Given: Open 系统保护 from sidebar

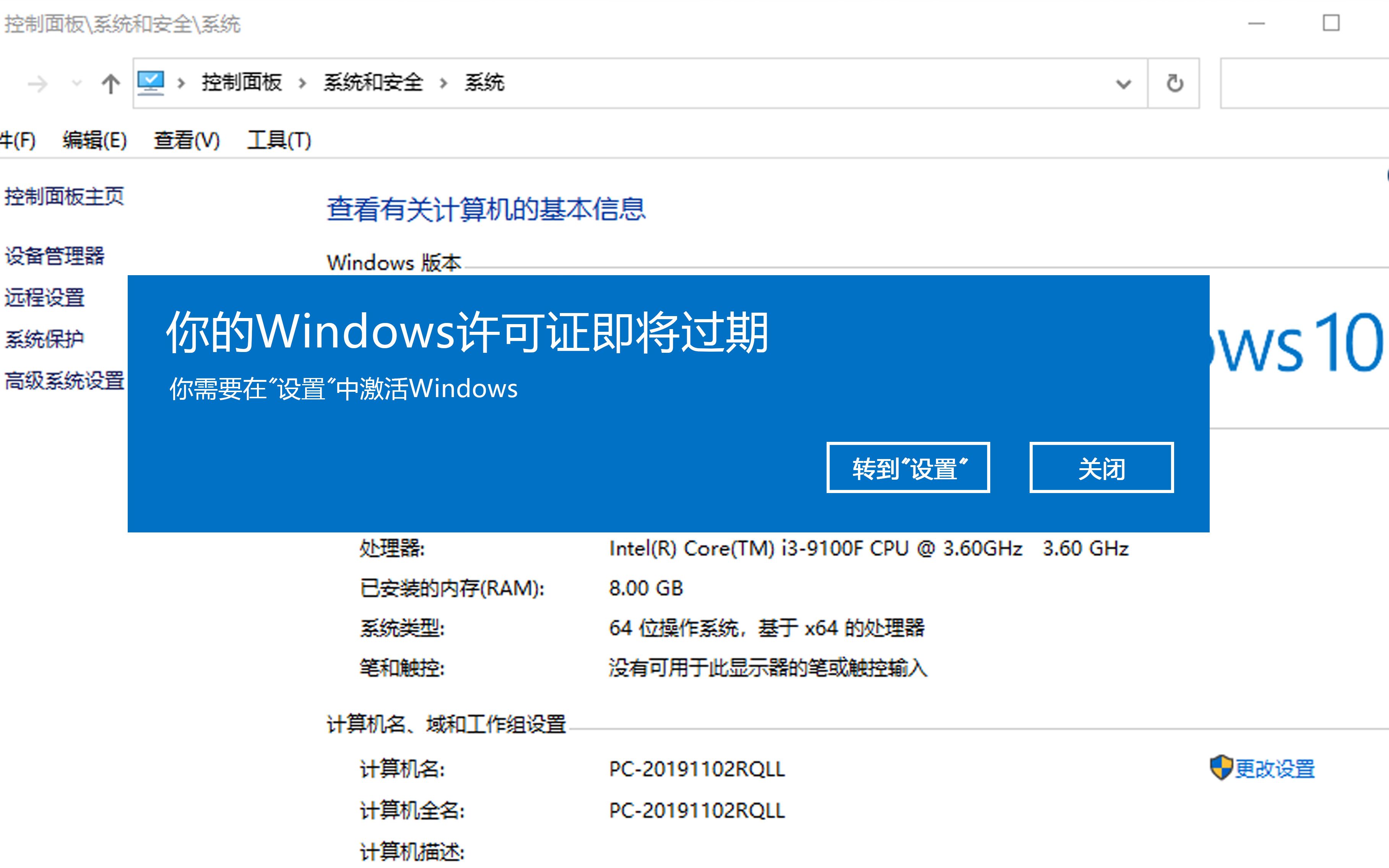Looking at the screenshot, I should [45, 339].
